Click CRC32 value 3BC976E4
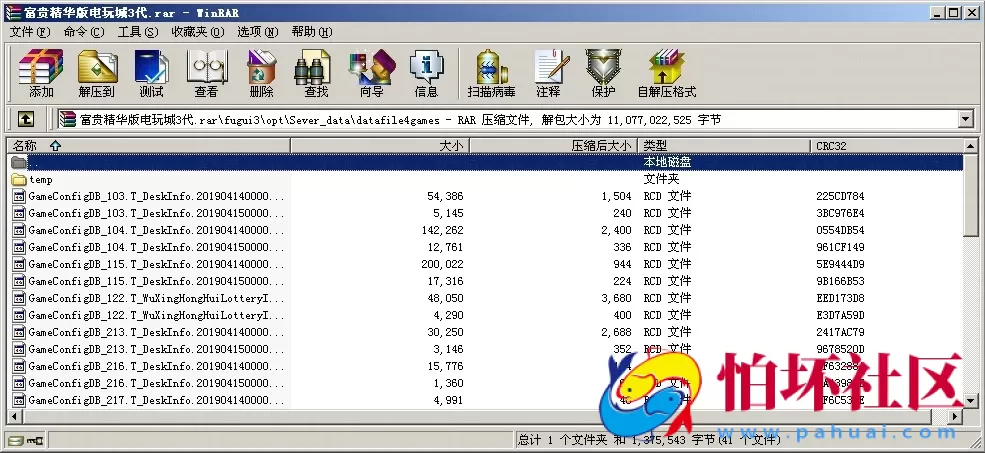 [840, 213]
